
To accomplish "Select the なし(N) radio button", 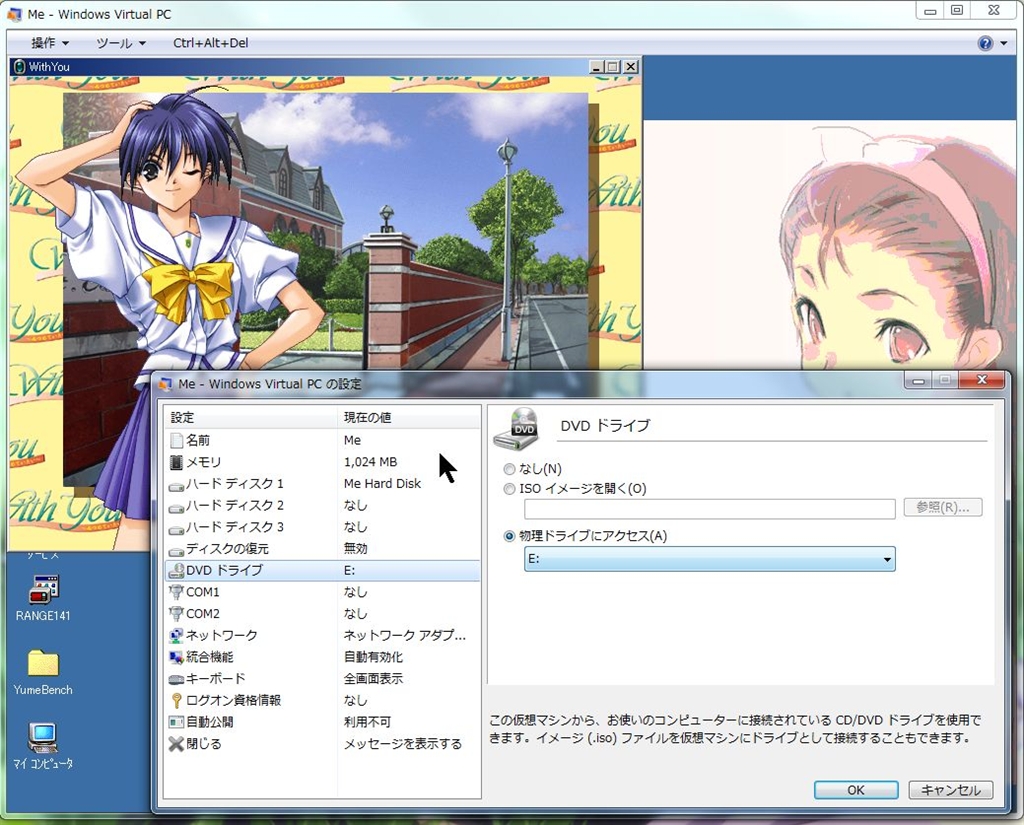I will click(x=510, y=469).
